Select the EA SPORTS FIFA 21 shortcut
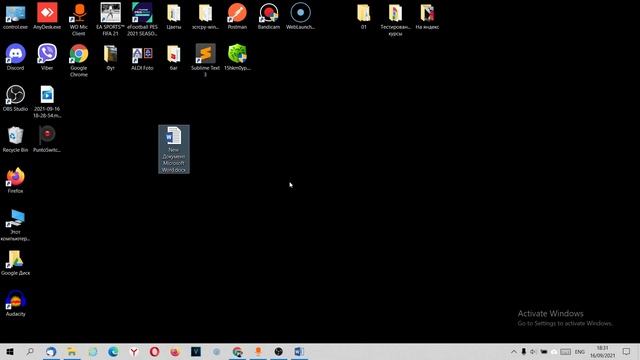Image resolution: width=640 pixels, height=360 pixels. 111,19
